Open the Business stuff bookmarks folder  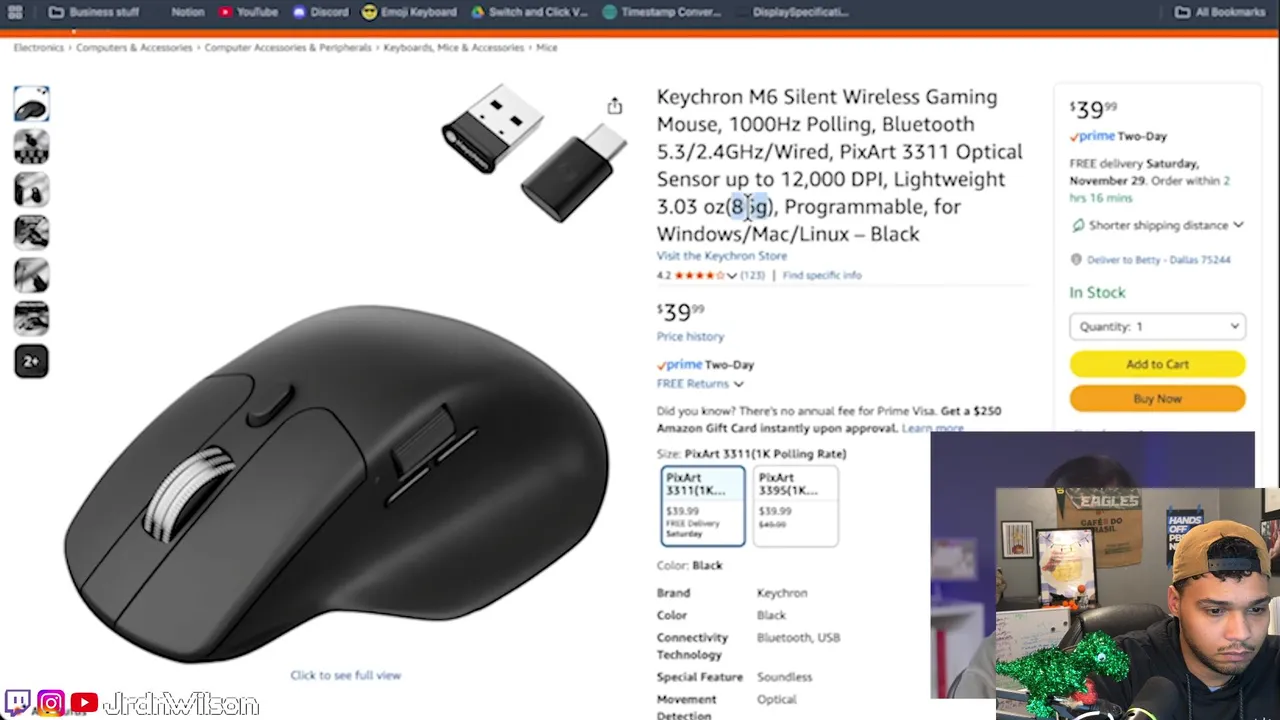pyautogui.click(x=94, y=12)
